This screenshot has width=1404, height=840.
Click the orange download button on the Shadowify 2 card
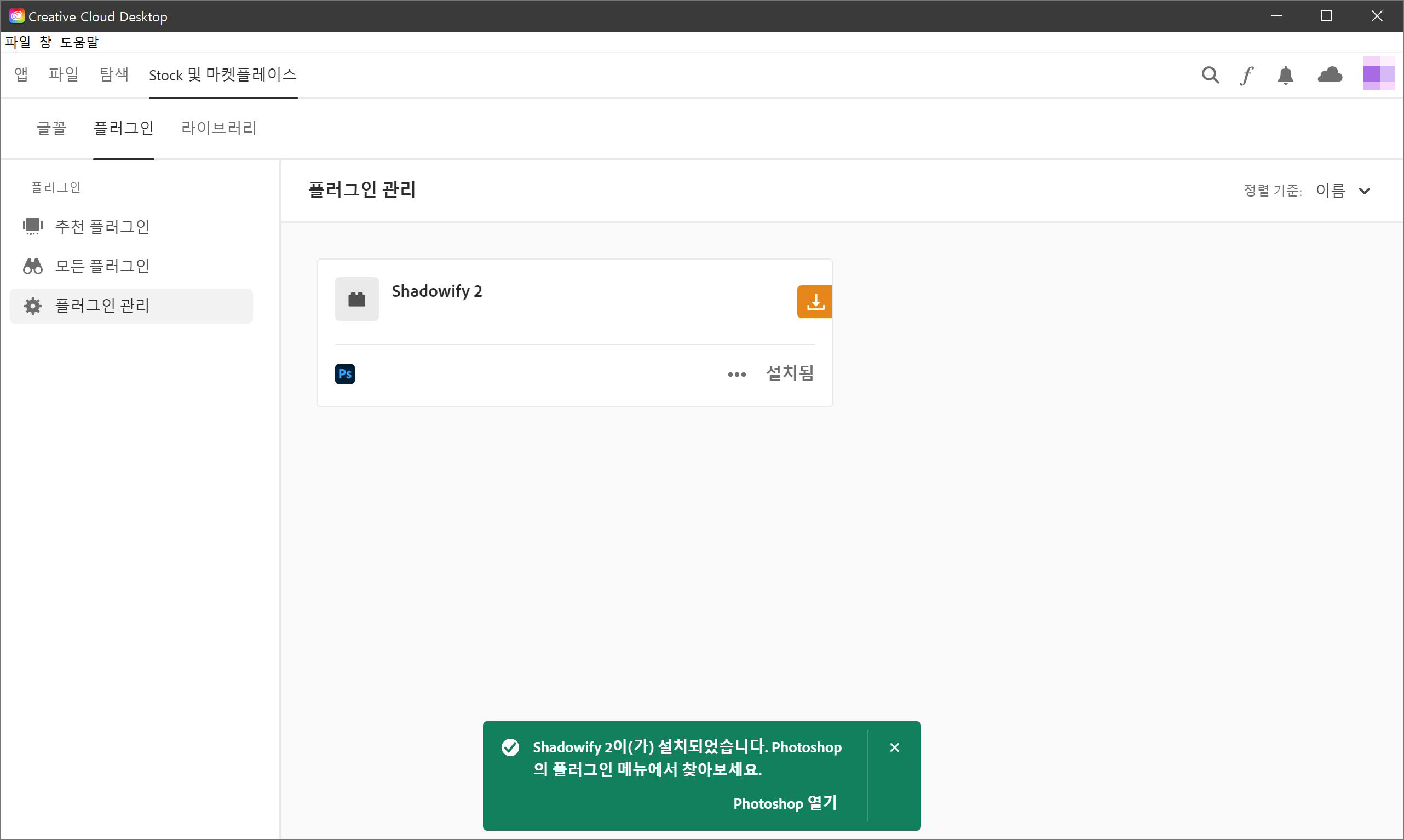(814, 302)
